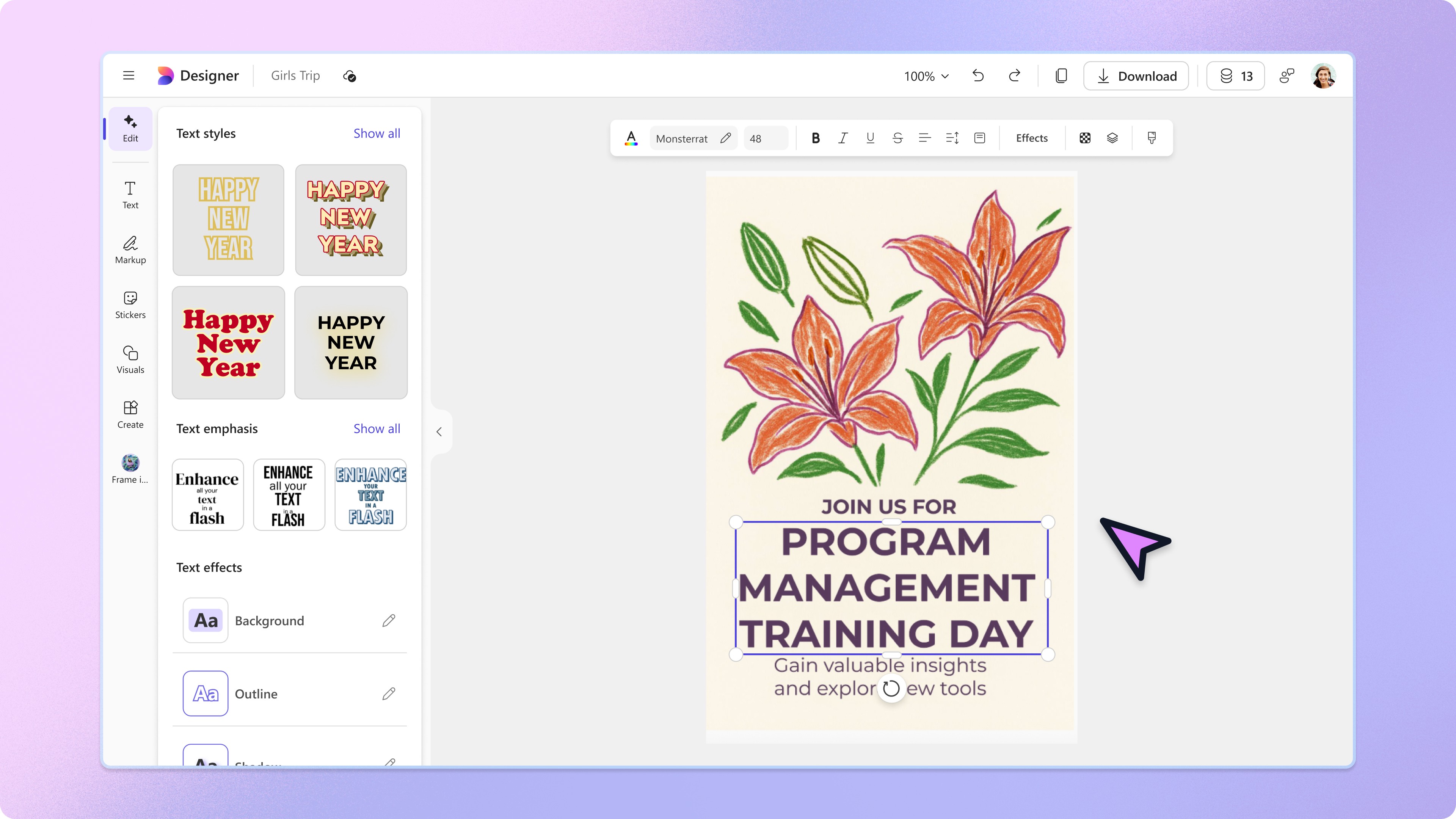
Task: Open the Stickers sidebar tool
Action: click(130, 305)
